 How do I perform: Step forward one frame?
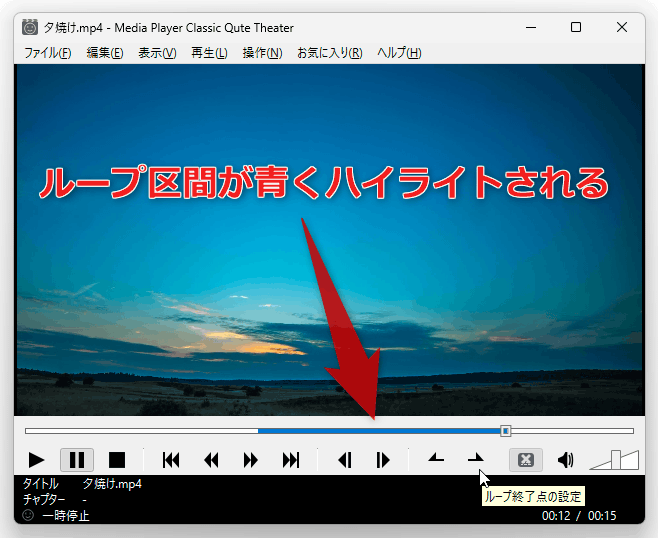click(x=383, y=460)
